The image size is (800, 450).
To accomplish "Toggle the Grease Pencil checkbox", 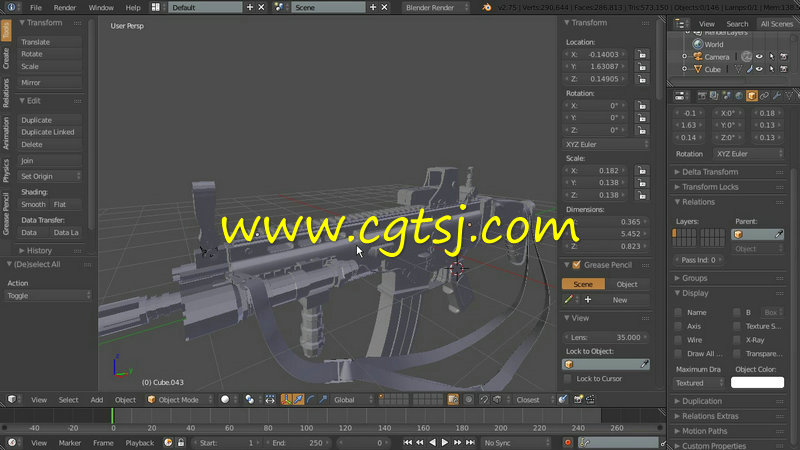I will pyautogui.click(x=577, y=265).
